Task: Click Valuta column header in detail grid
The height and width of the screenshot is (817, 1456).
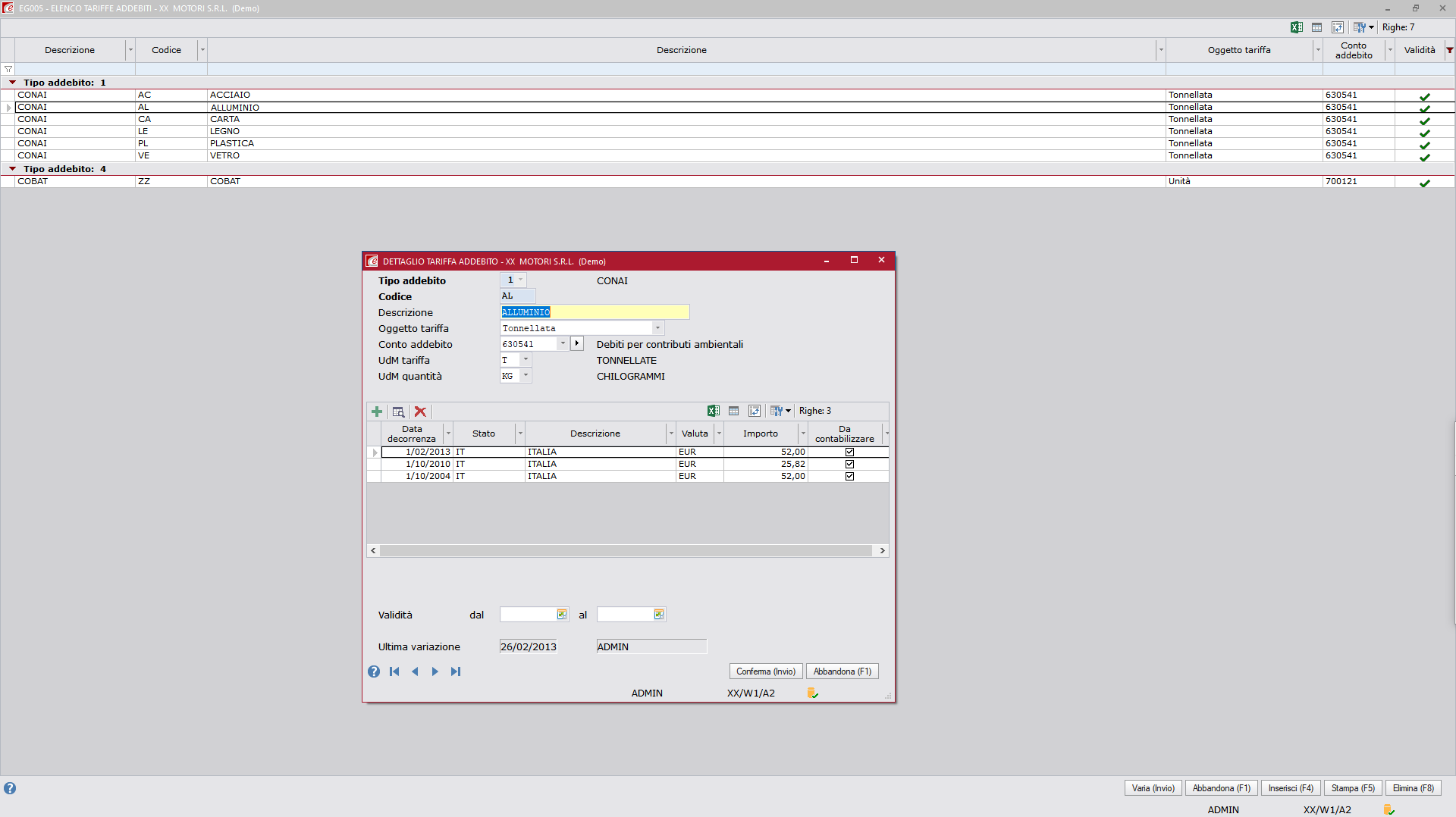Action: pos(695,434)
